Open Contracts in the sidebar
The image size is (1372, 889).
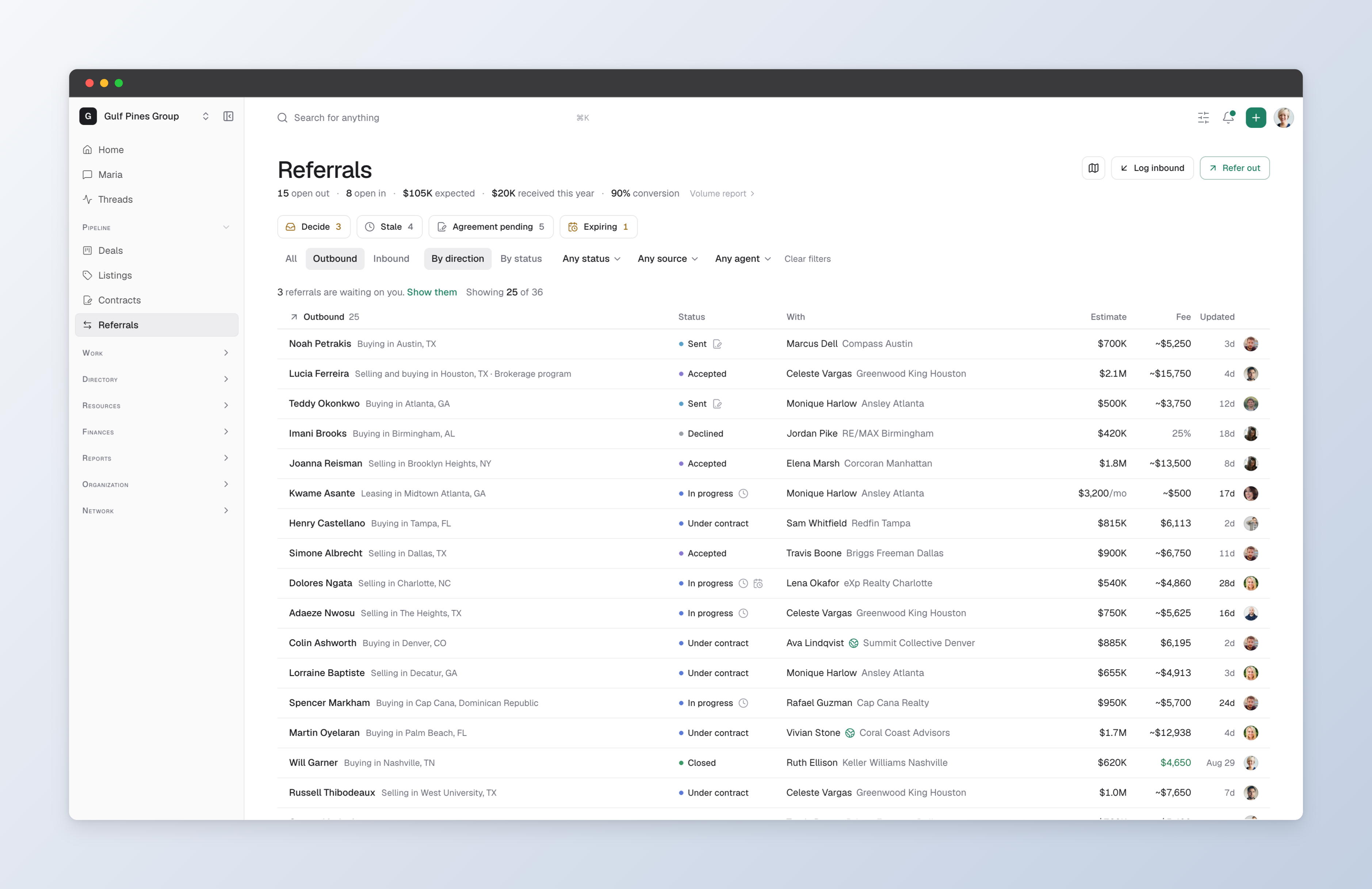coord(156,300)
